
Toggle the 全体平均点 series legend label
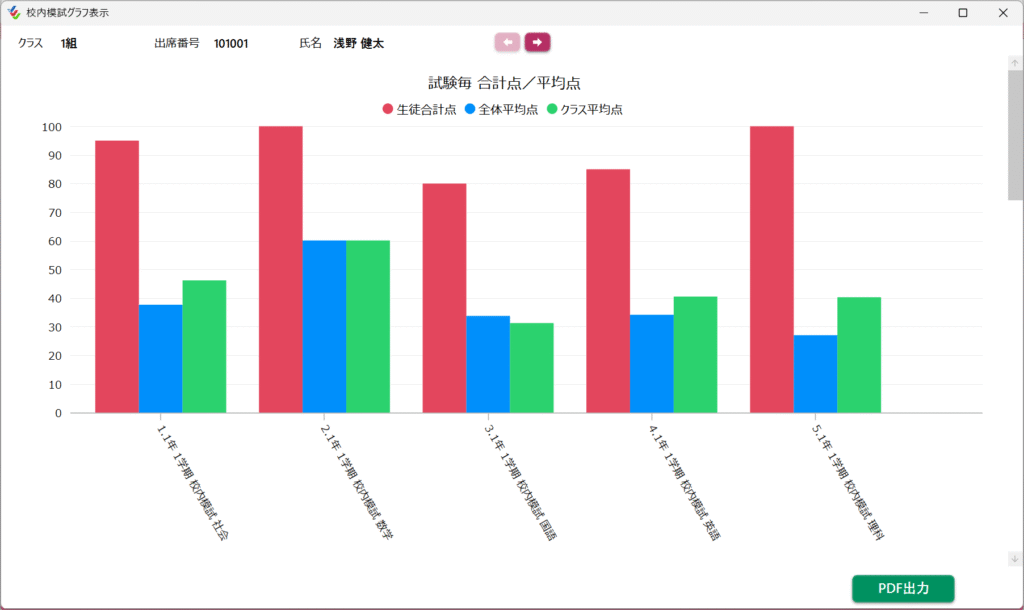(x=508, y=109)
